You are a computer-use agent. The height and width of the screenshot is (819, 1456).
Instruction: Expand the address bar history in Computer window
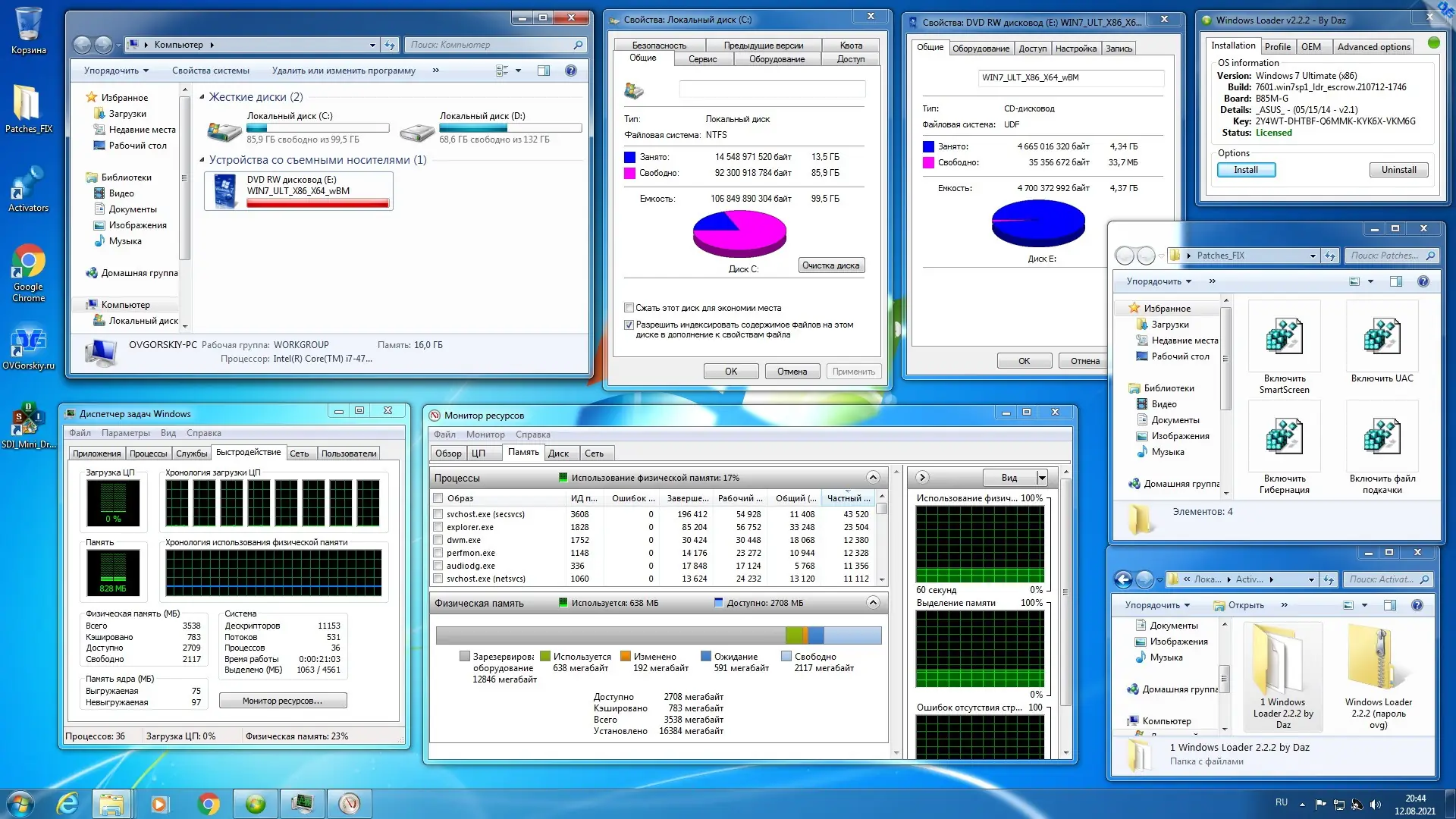(371, 45)
